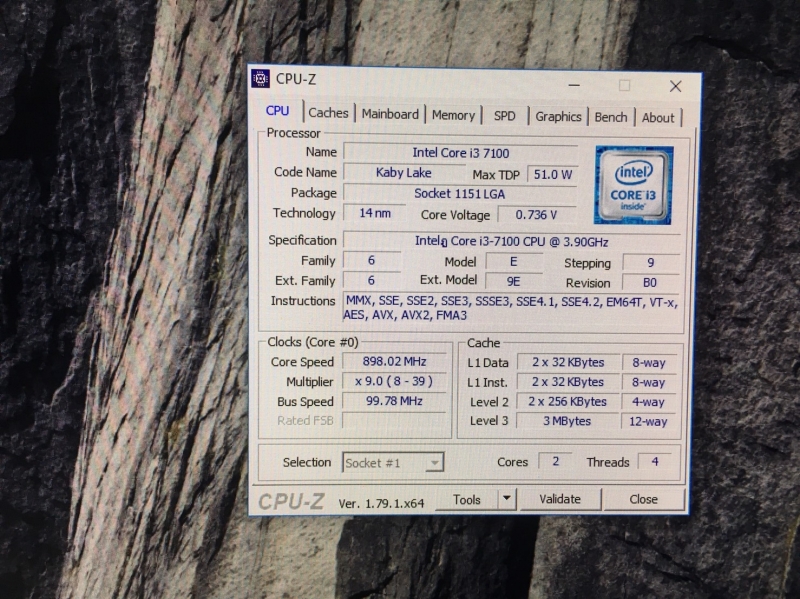Click the Core Speed value '898.02 MHz'
Viewport: 800px width, 599px height.
[394, 361]
